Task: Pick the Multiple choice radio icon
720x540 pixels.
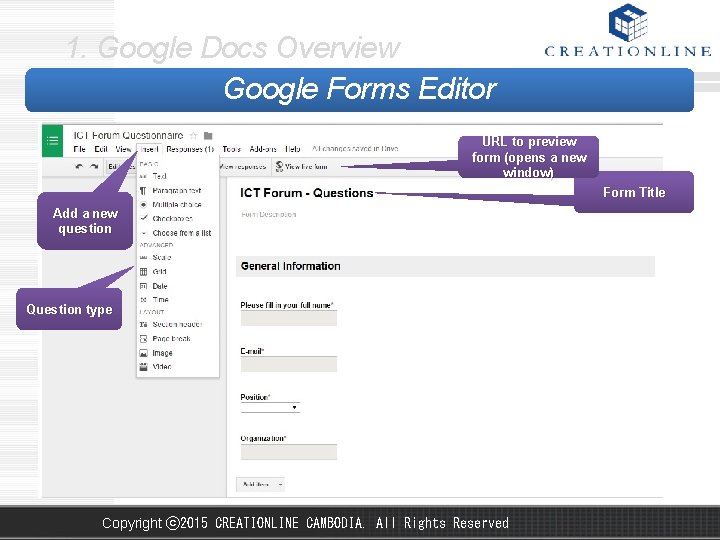Action: [x=143, y=204]
